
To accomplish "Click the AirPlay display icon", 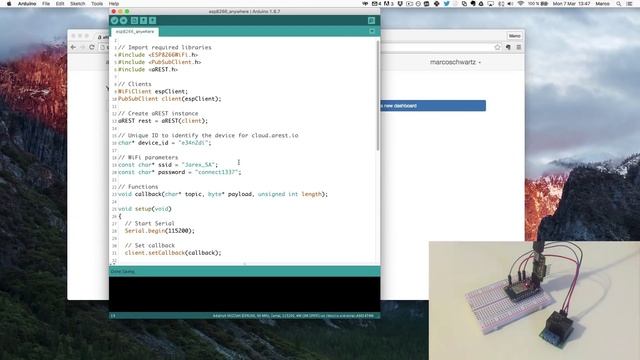I will (491, 4).
